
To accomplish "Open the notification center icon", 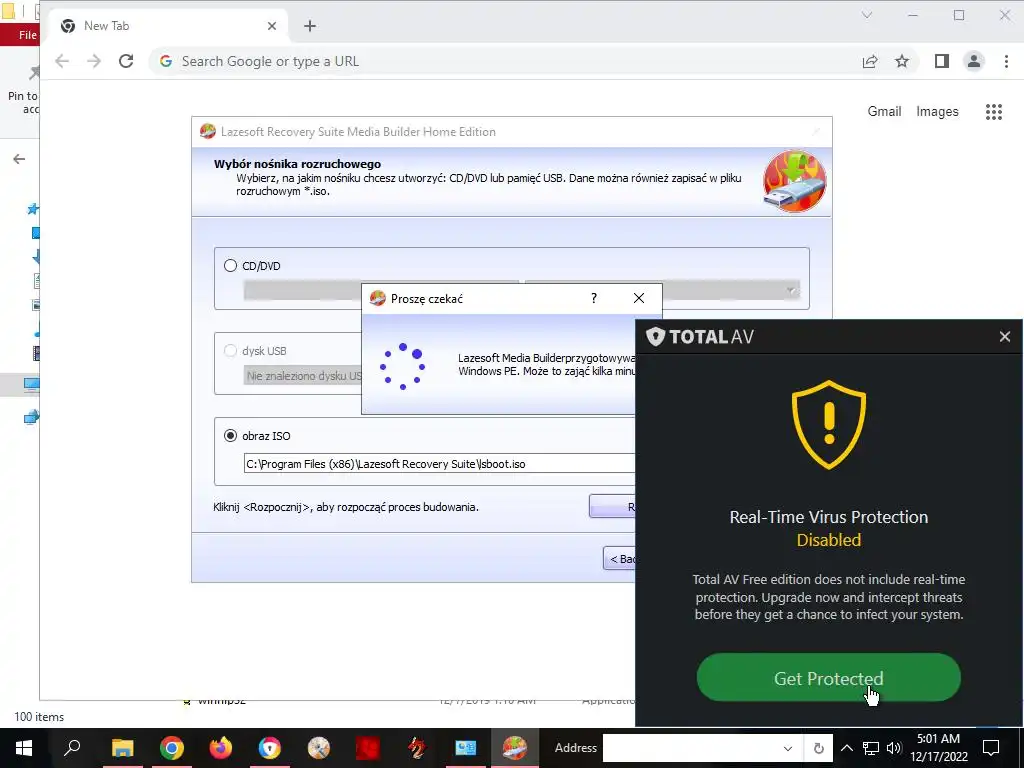I will (x=991, y=748).
